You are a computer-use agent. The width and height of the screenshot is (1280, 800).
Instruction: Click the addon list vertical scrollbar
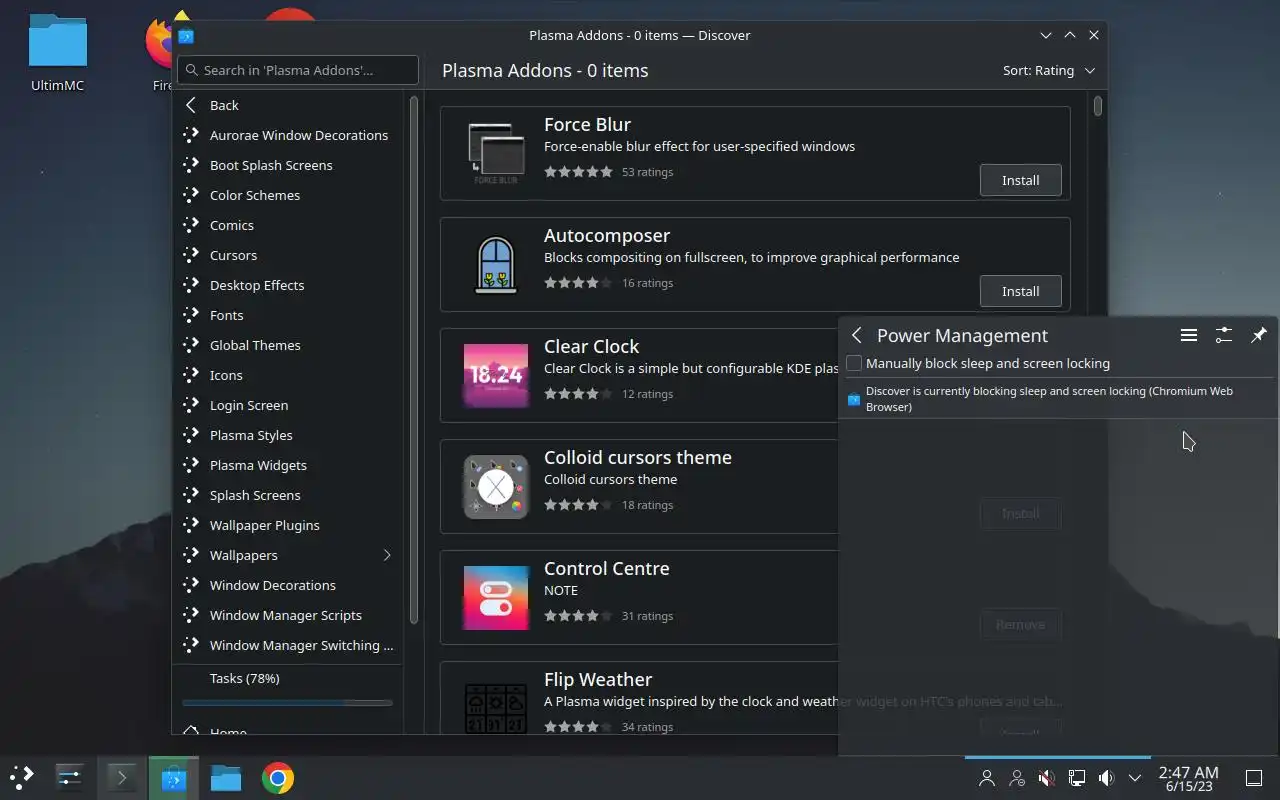[1098, 105]
